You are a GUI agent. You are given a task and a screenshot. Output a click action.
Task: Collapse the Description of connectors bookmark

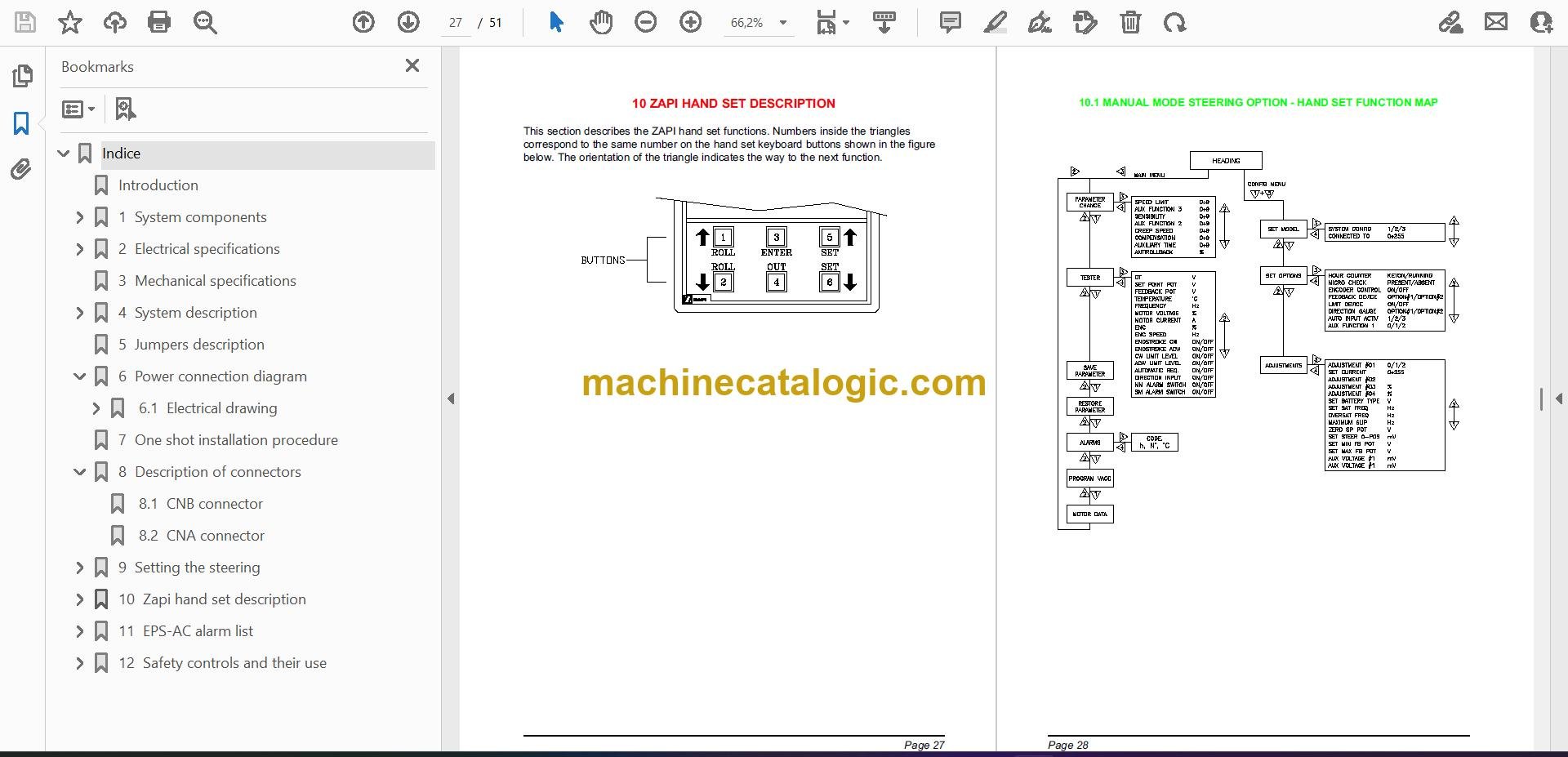(x=79, y=472)
